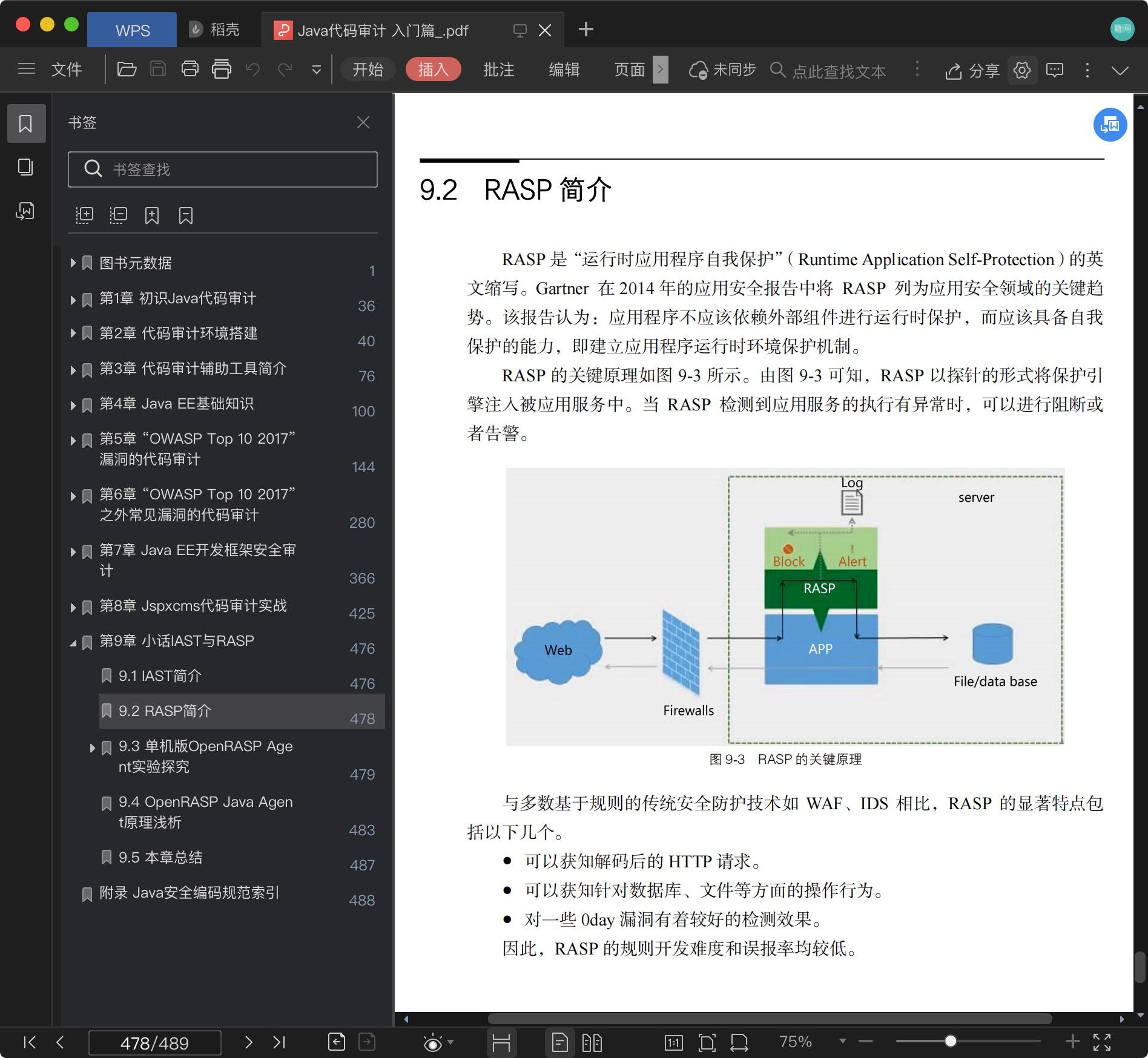Click the 未同步 cloud sync button

coord(722,70)
